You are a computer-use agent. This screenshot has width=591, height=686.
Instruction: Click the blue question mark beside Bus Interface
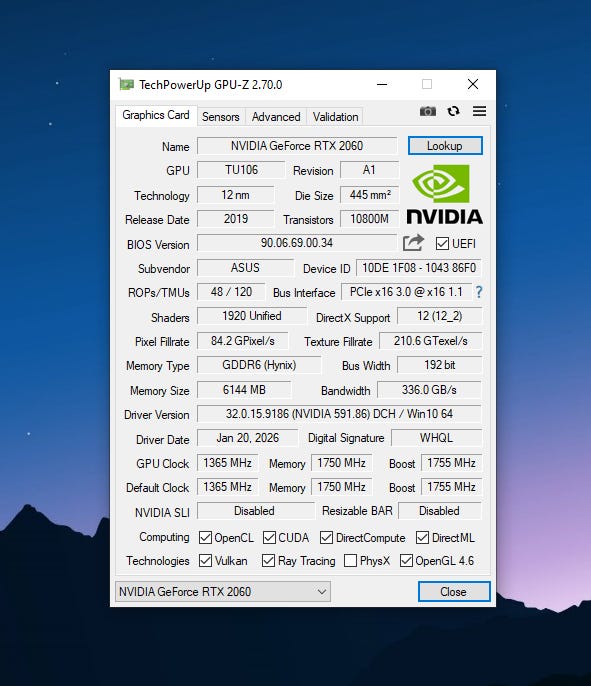[479, 292]
